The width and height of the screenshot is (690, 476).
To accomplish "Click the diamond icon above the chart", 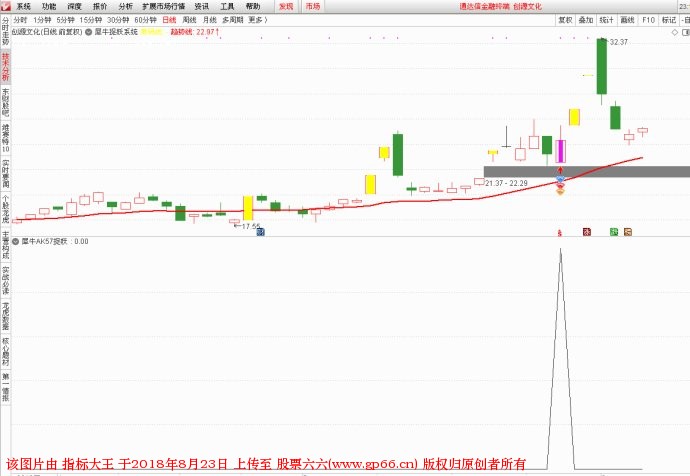I will point(675,33).
